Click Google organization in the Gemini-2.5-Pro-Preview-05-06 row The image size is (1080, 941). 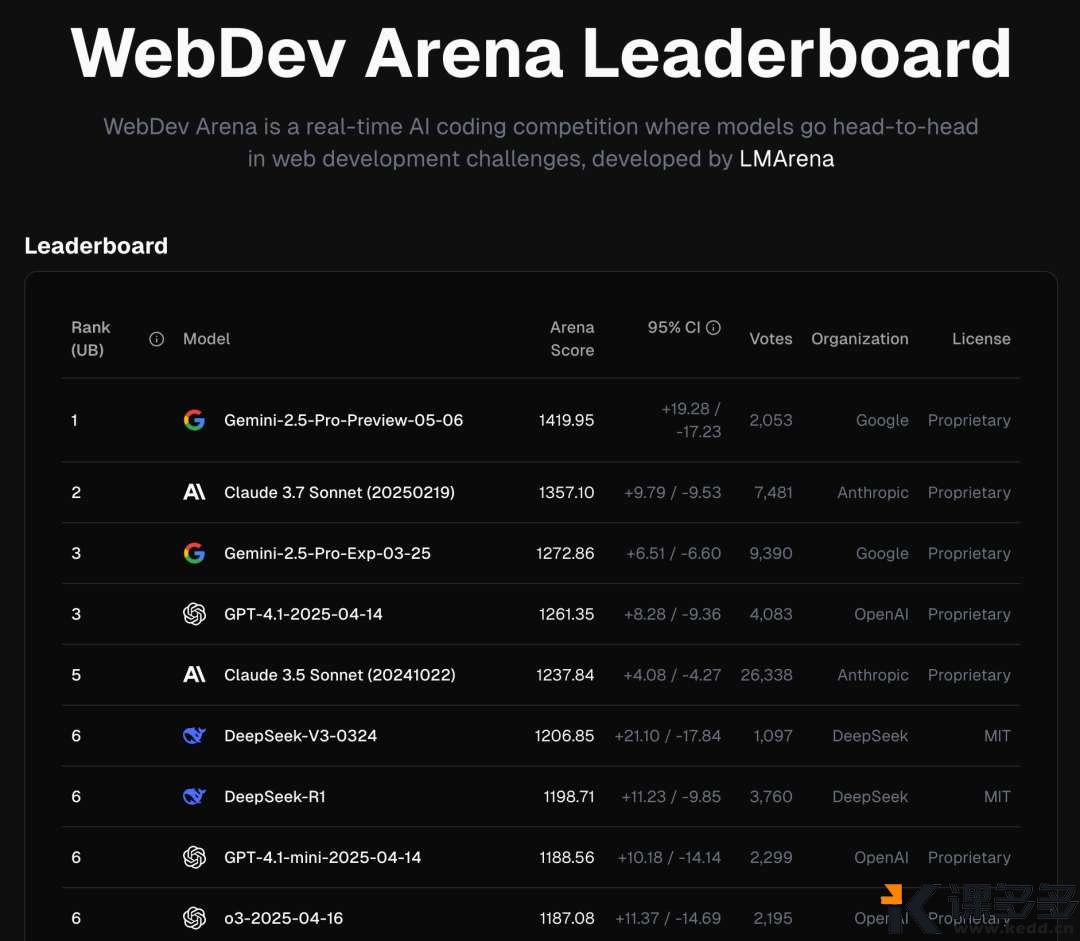click(882, 420)
